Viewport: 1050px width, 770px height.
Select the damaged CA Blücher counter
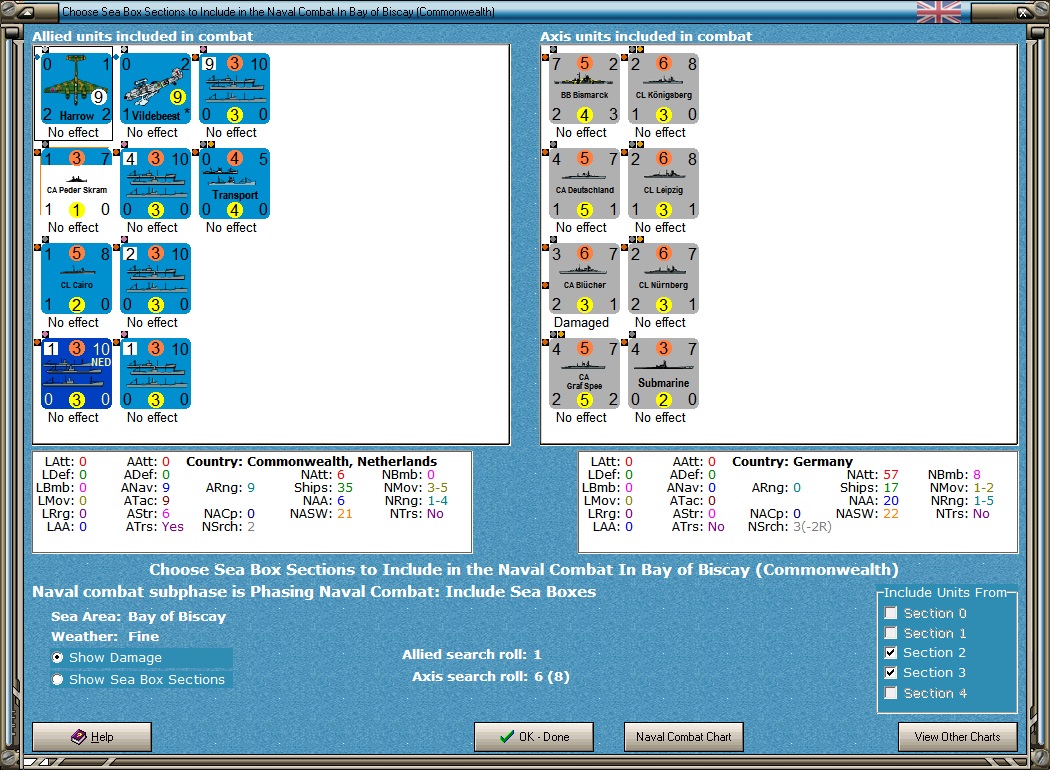(585, 279)
